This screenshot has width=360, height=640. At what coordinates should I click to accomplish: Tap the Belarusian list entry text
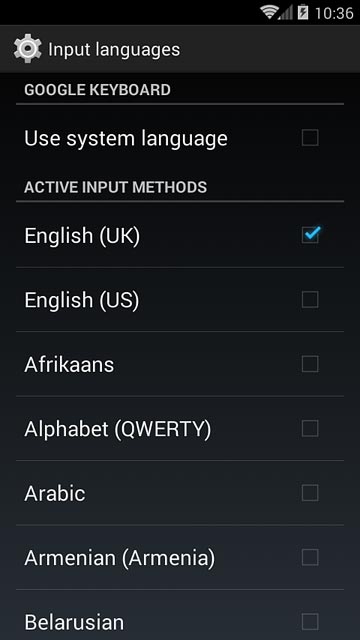point(74,622)
